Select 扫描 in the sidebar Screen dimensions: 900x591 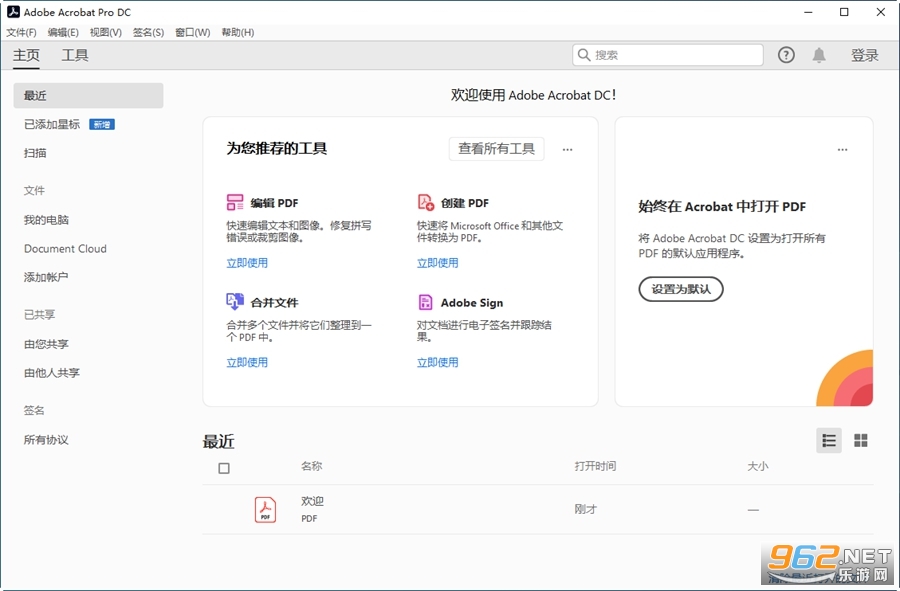35,153
